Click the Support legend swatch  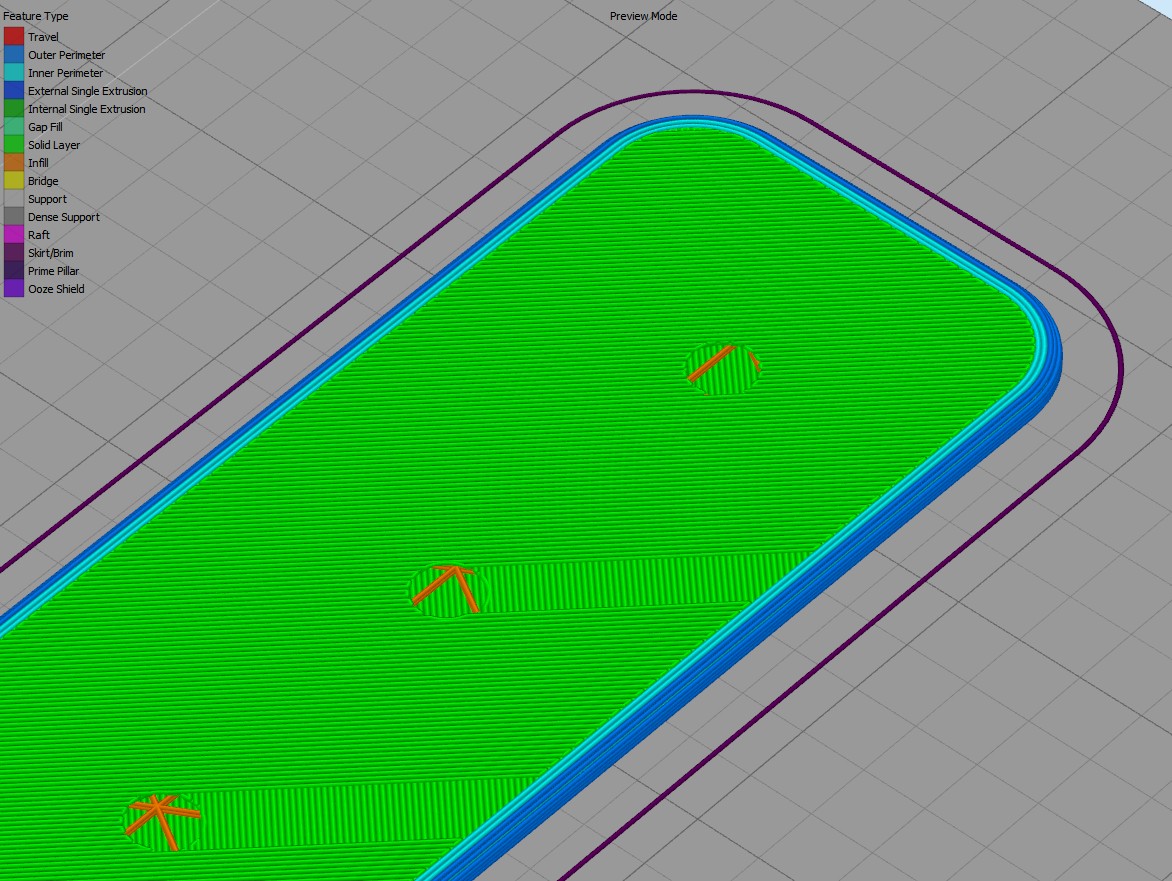13,198
